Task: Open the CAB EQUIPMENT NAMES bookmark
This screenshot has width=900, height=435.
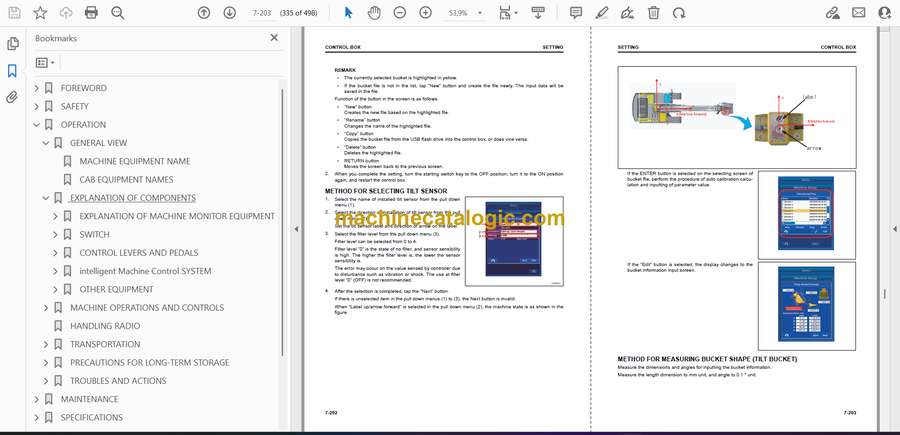Action: [126, 180]
